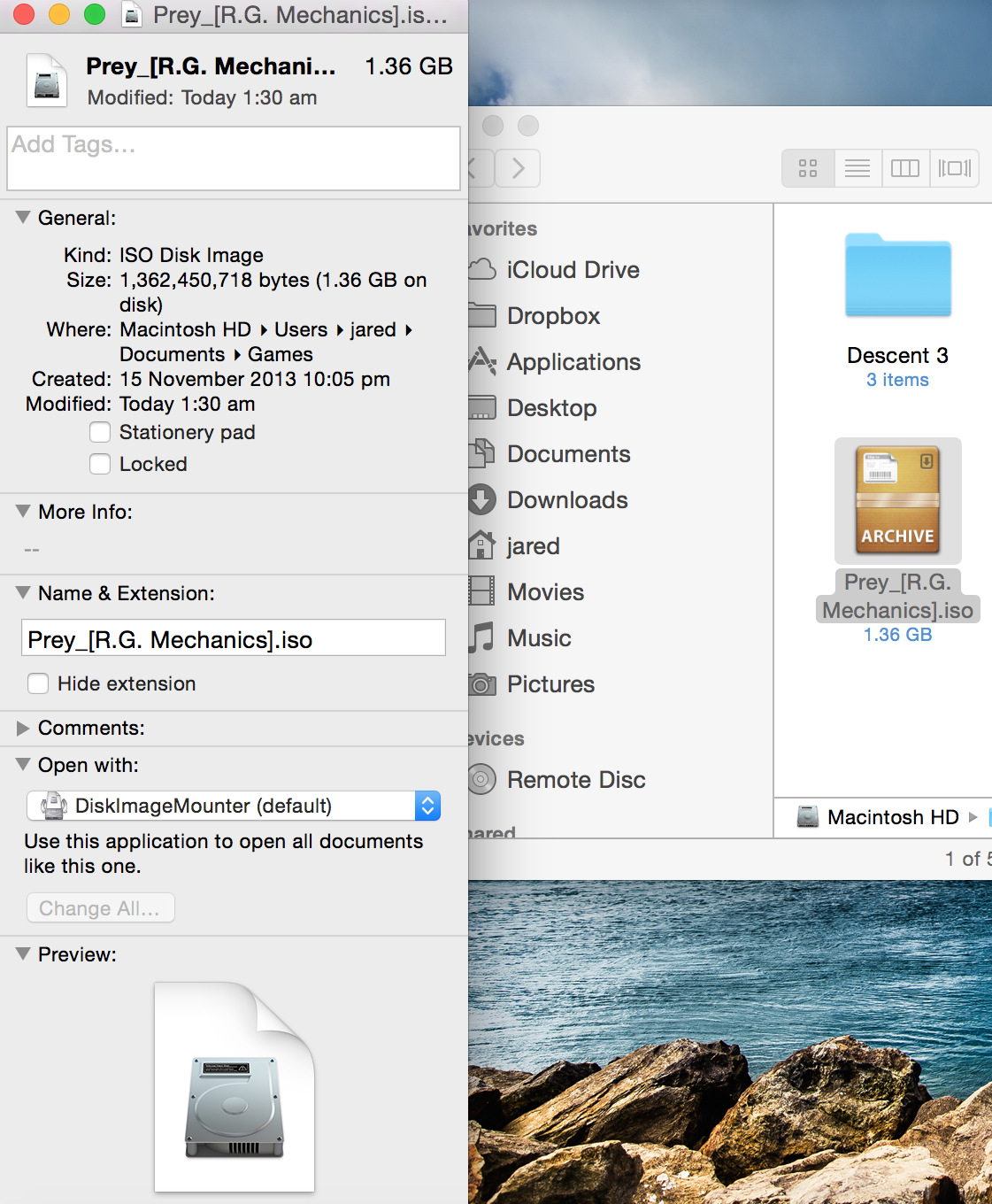
Task: Click the path bar chevron after Macintosh HD
Action: click(x=973, y=817)
